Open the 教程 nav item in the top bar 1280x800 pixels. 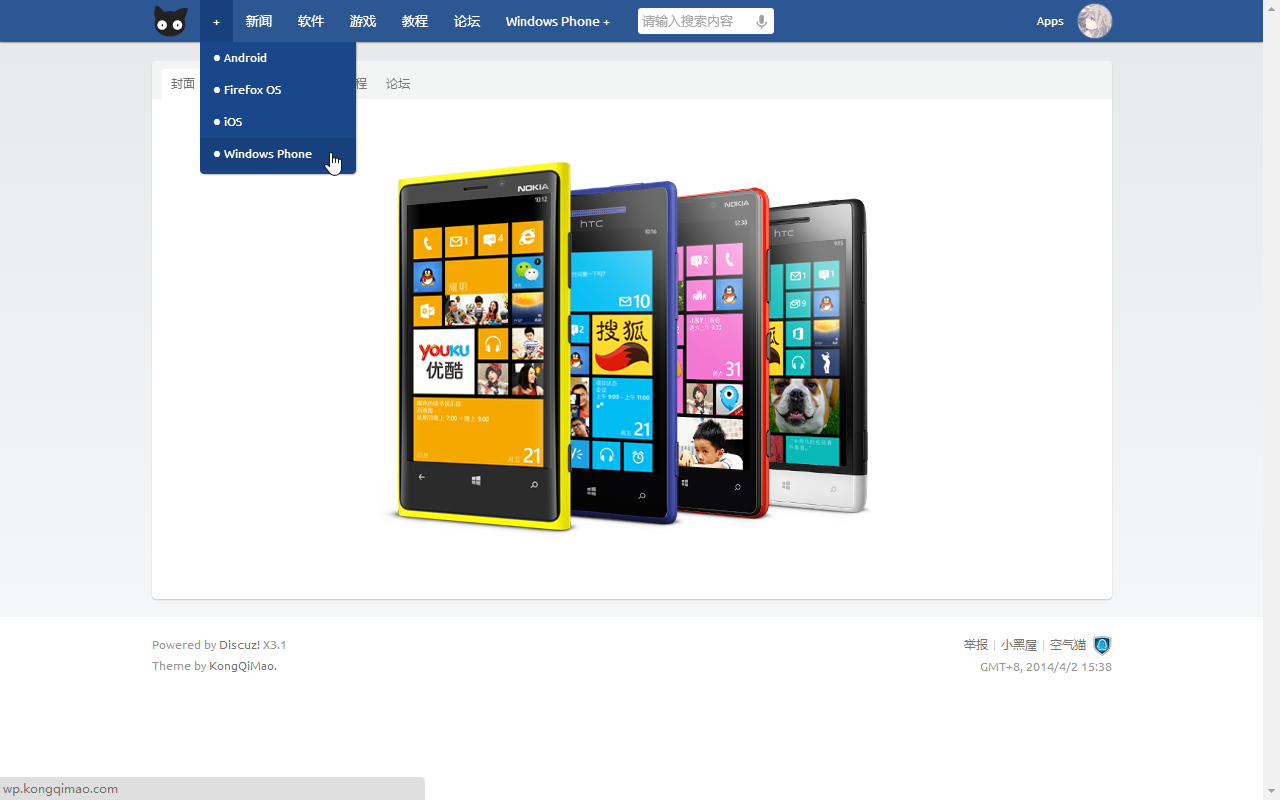(x=415, y=21)
